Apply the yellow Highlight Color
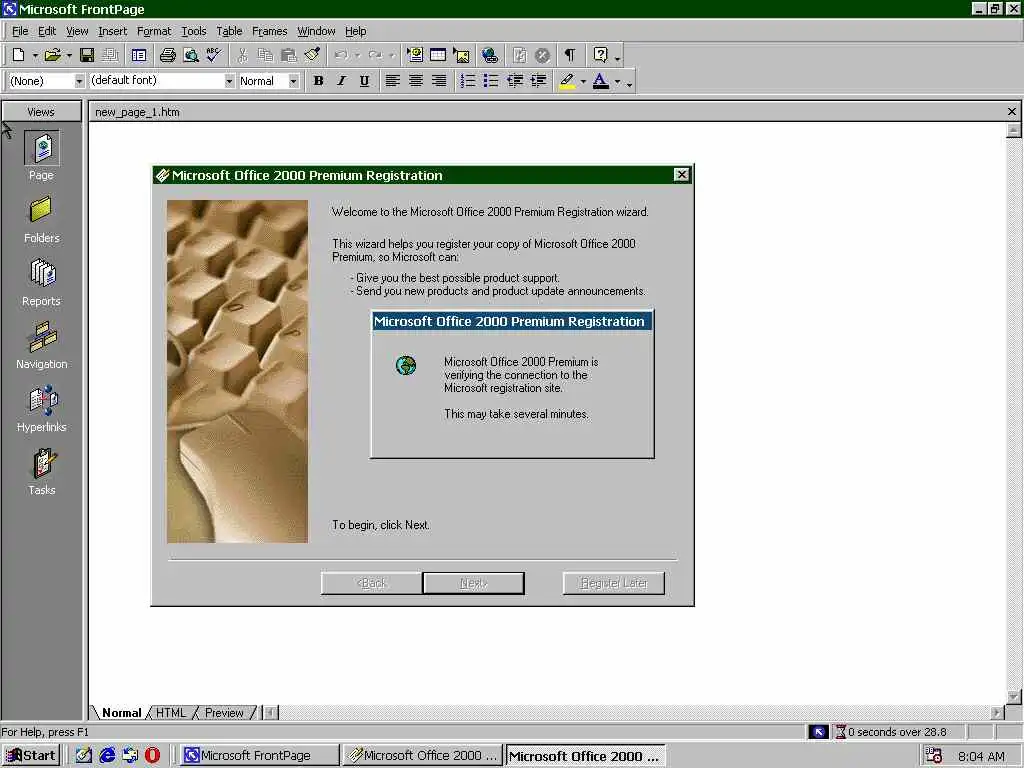The height and width of the screenshot is (768, 1024). (x=567, y=81)
